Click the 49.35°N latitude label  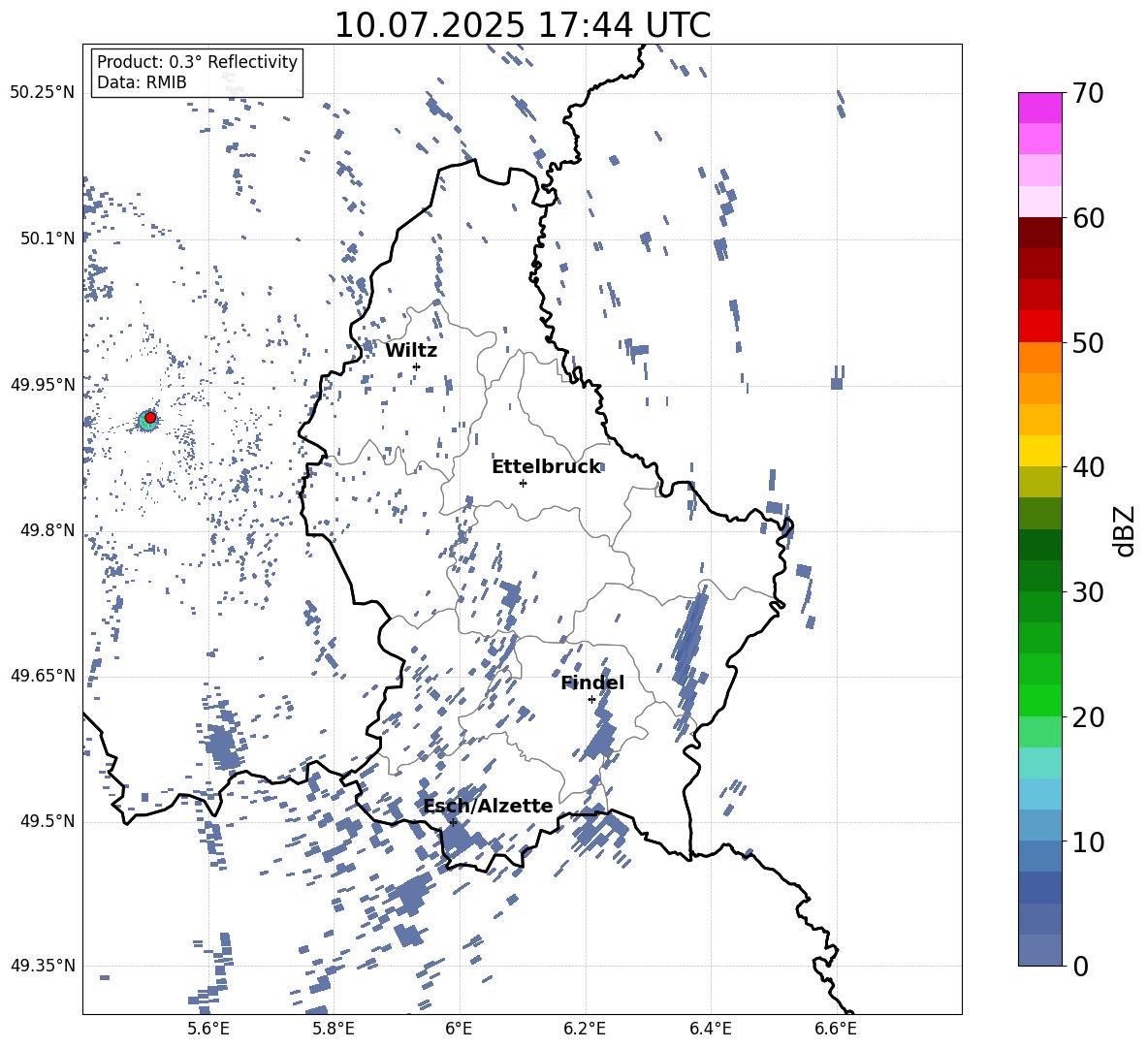(x=42, y=966)
